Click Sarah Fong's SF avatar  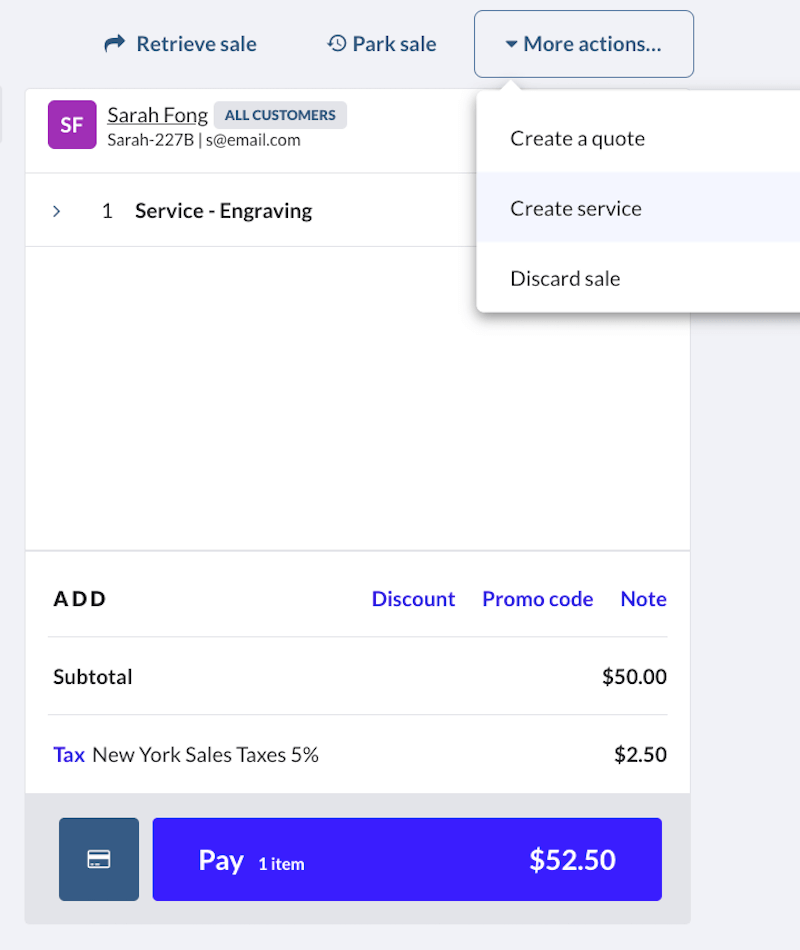70,124
